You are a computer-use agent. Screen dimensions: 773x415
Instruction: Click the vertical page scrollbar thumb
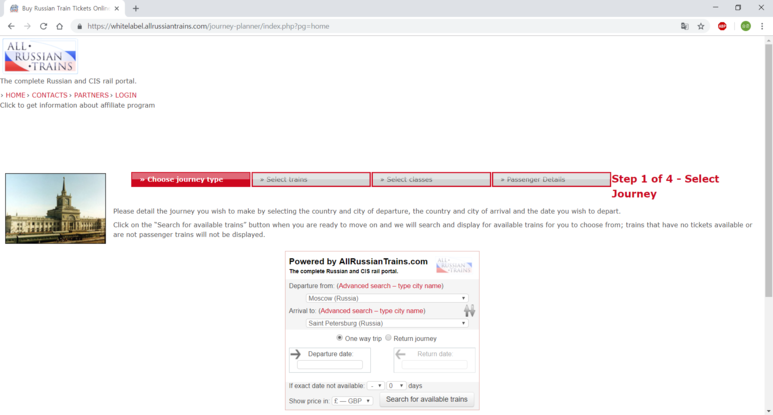[x=768, y=170]
